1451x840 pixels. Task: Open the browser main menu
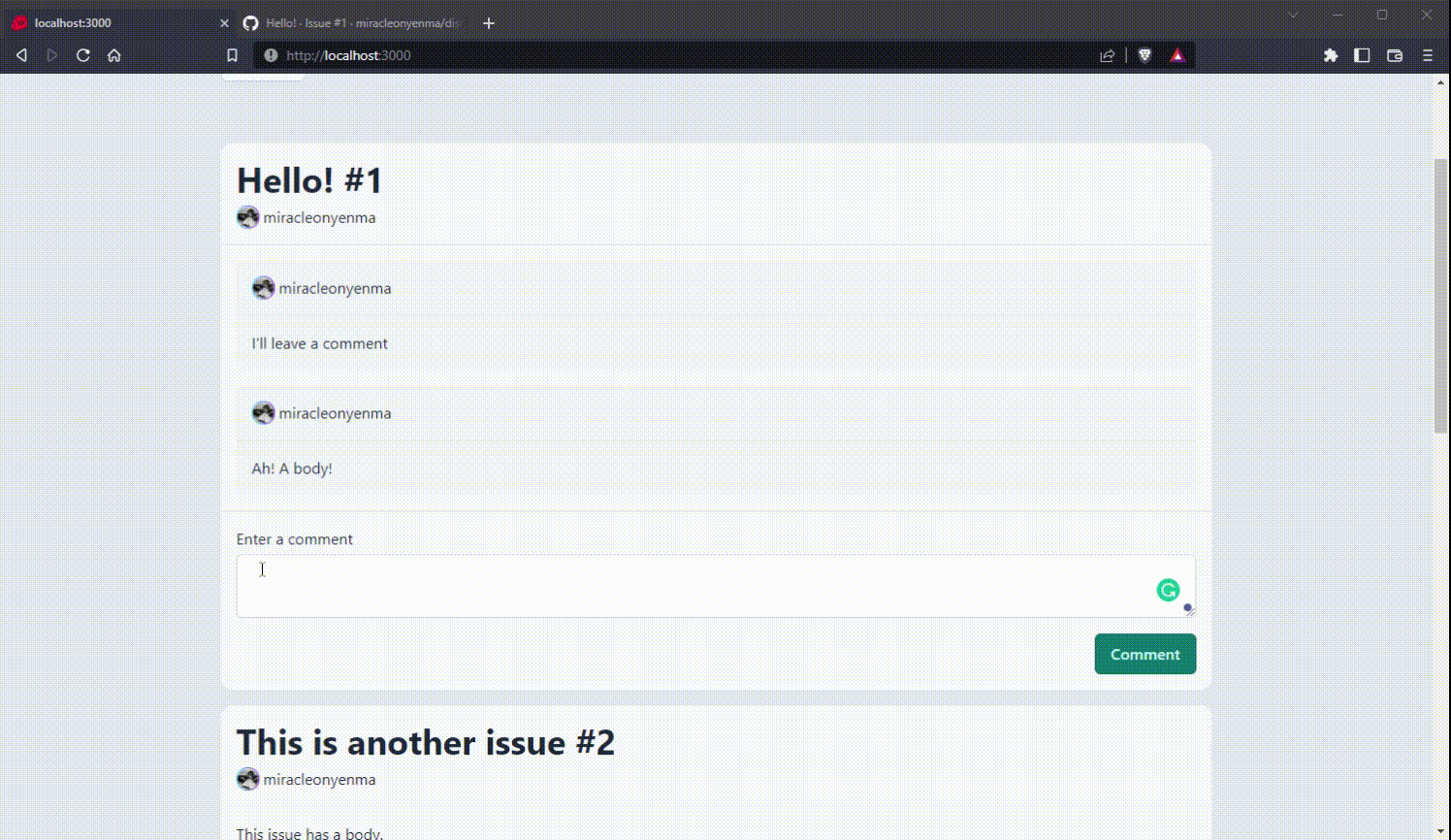pyautogui.click(x=1428, y=55)
